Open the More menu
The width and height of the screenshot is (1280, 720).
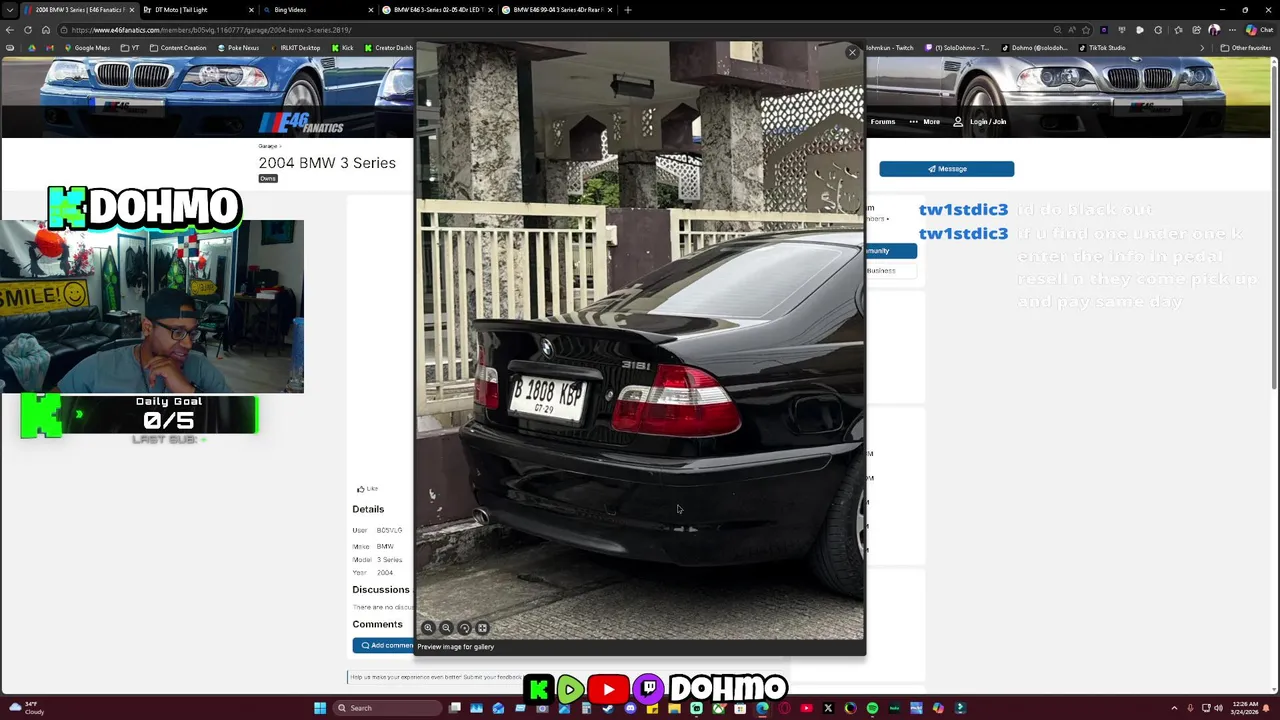(925, 122)
